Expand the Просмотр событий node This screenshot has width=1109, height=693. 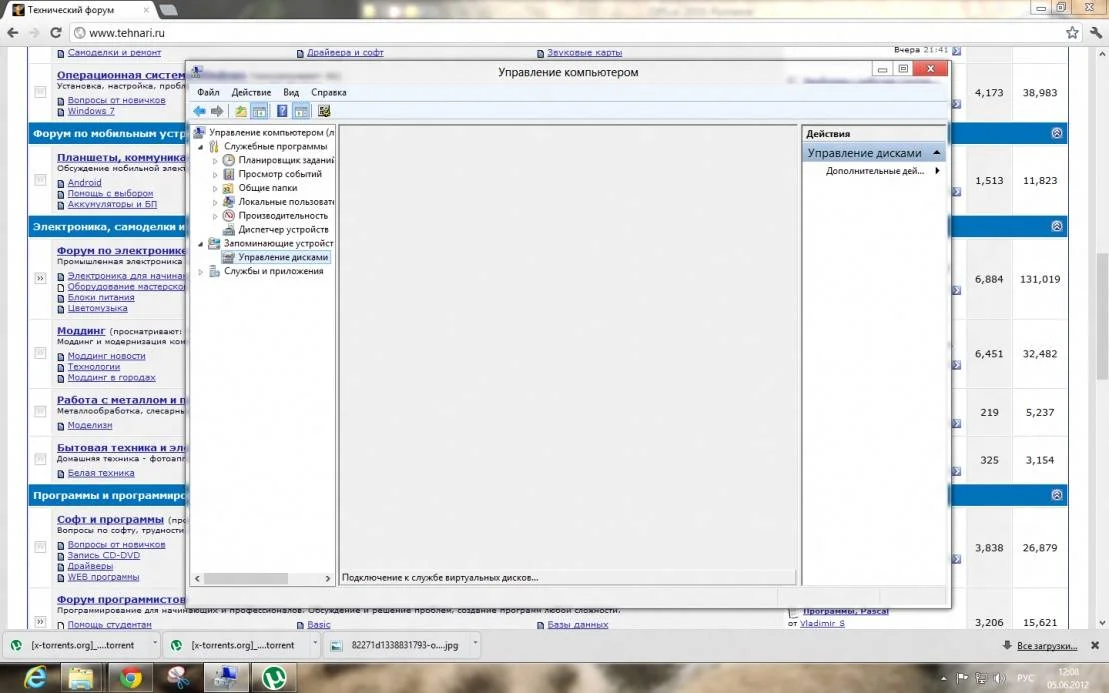(x=215, y=175)
